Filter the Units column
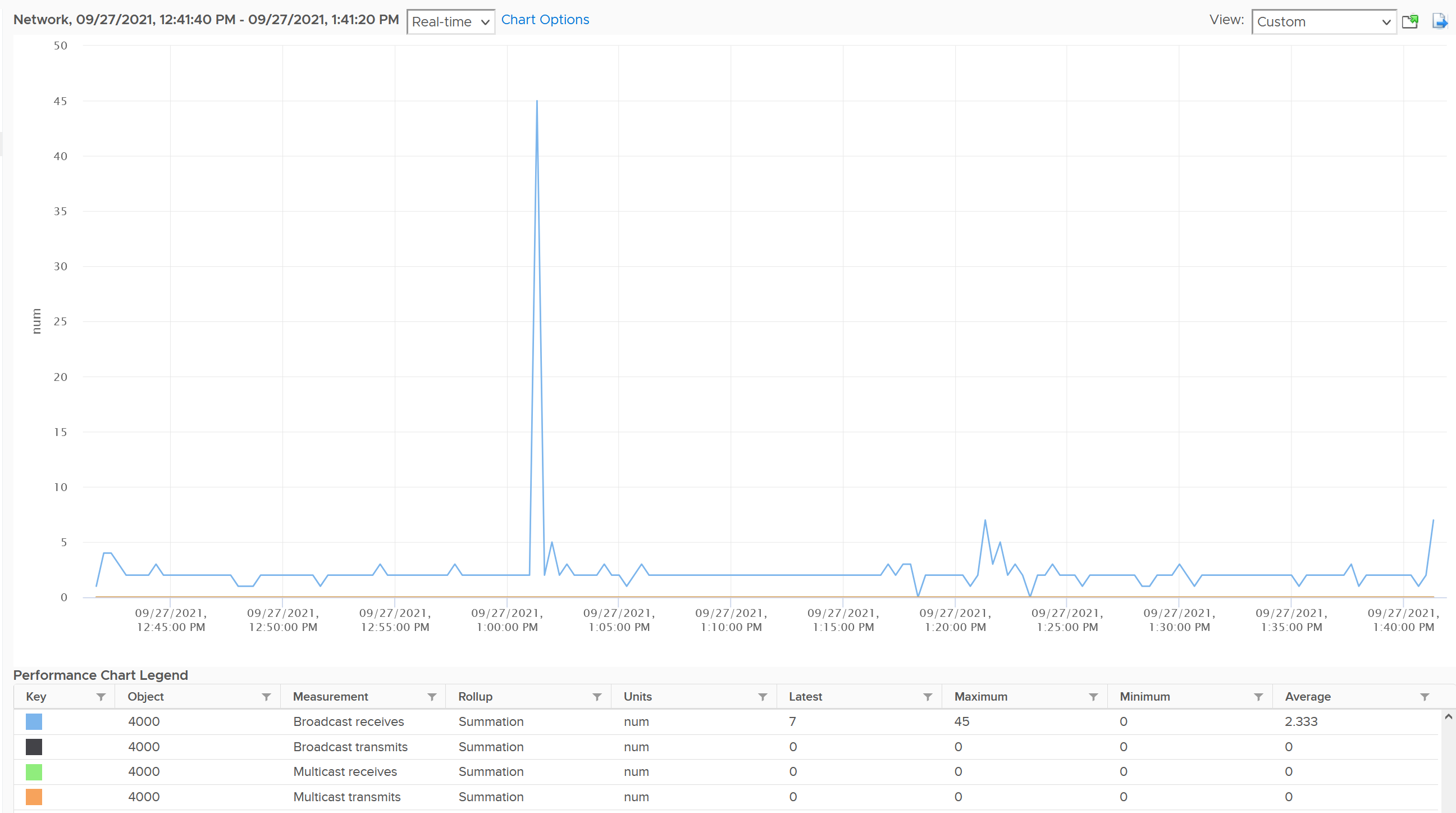The image size is (1456, 813). point(763,697)
